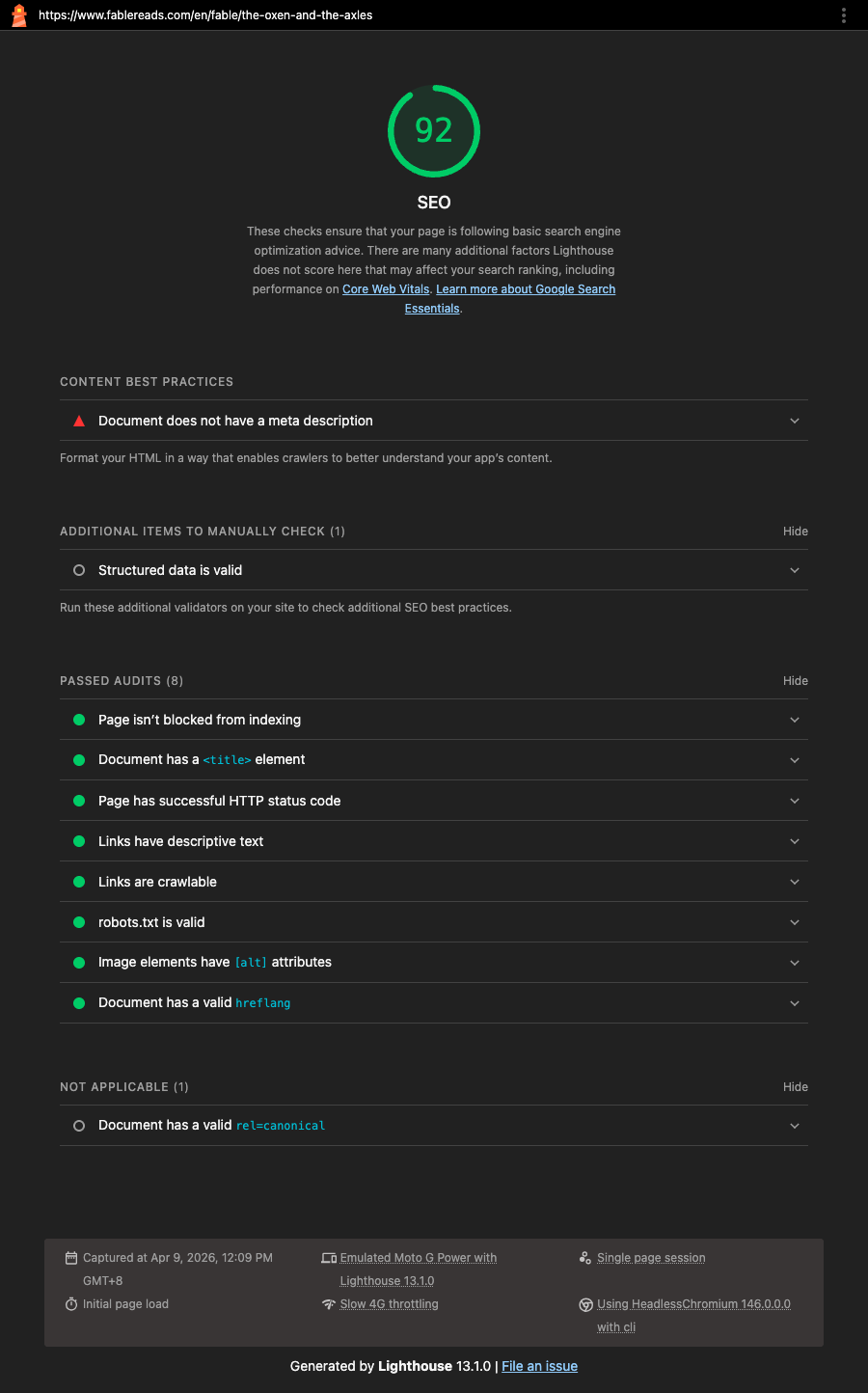Click the calendar icon beside capture time
Image resolution: width=868 pixels, height=1393 pixels.
(71, 1258)
